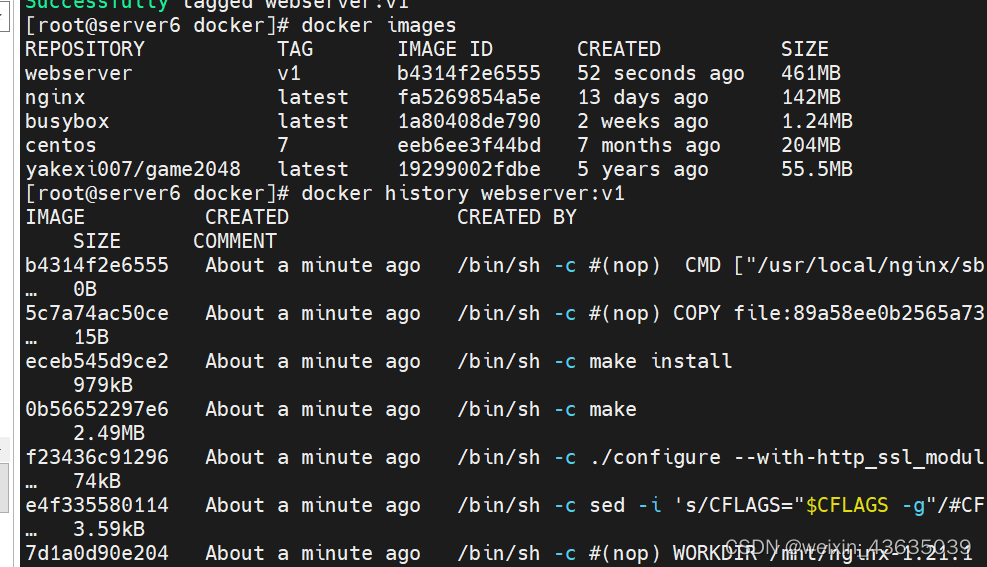Click the 1.24MB size value
Image resolution: width=987 pixels, height=567 pixels.
click(817, 121)
